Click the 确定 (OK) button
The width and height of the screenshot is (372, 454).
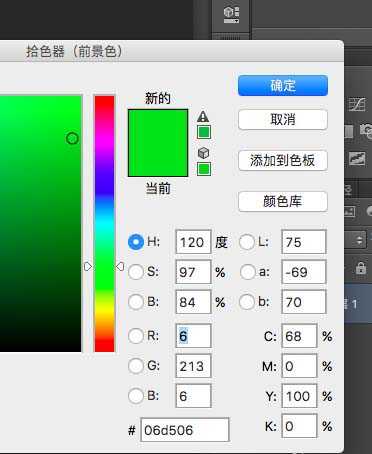283,86
